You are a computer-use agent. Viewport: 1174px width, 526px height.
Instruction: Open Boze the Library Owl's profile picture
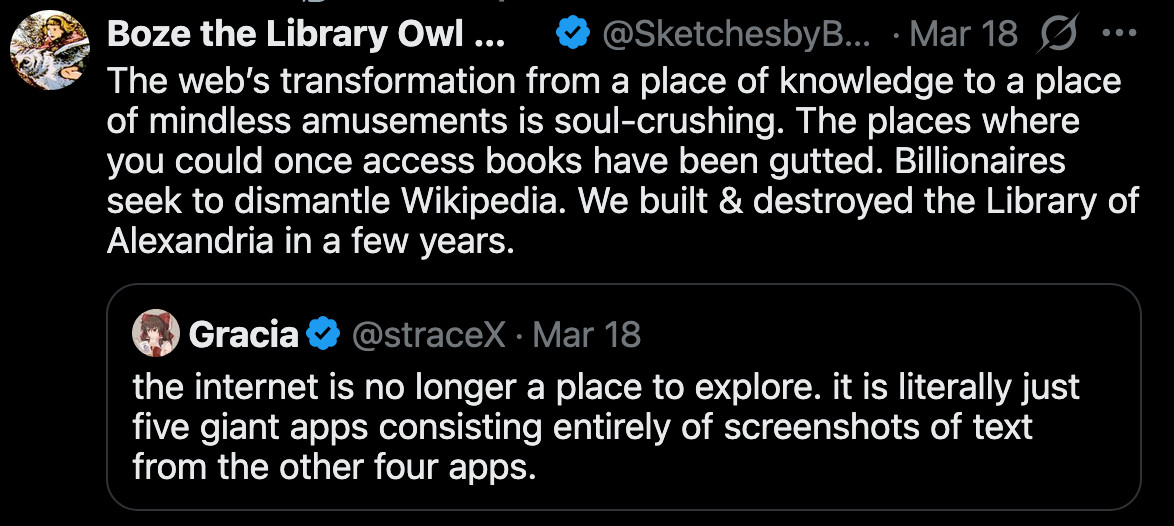point(49,50)
